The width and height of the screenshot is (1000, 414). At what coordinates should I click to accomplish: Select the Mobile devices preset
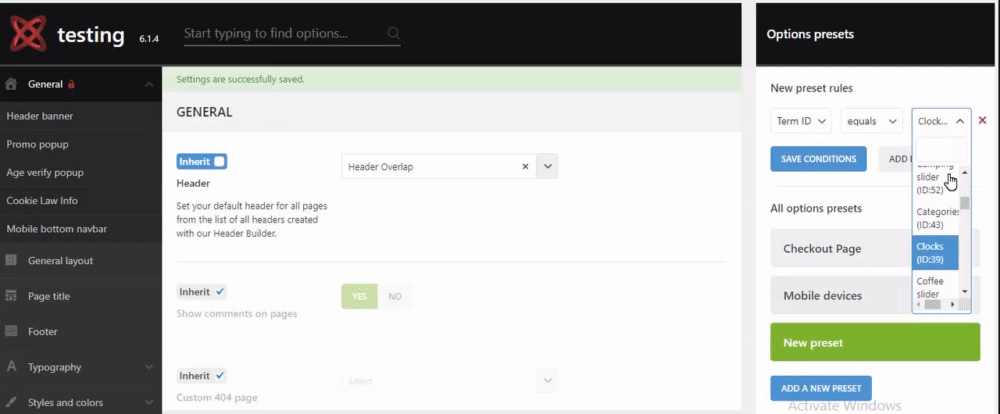(x=841, y=295)
